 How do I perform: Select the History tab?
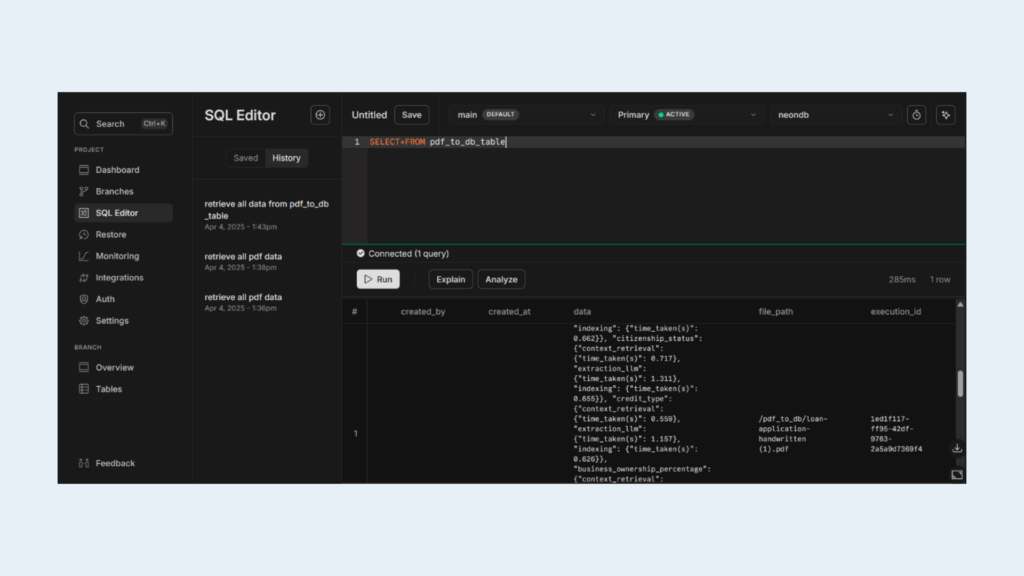tap(286, 158)
